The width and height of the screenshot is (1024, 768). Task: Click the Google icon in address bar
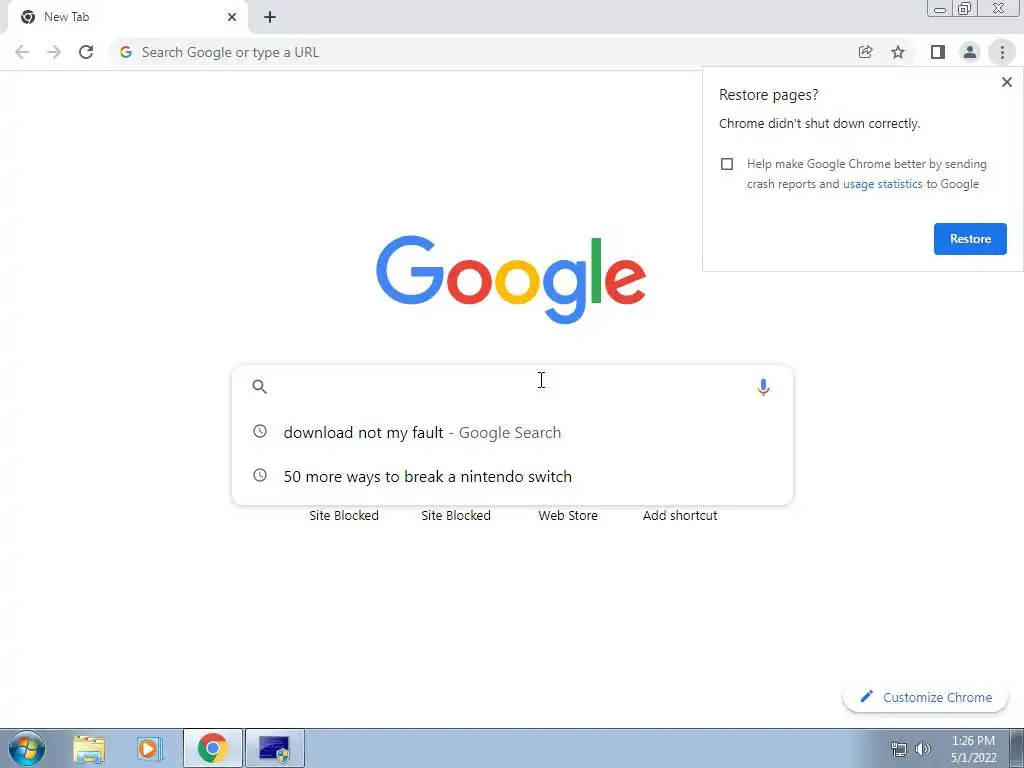126,52
